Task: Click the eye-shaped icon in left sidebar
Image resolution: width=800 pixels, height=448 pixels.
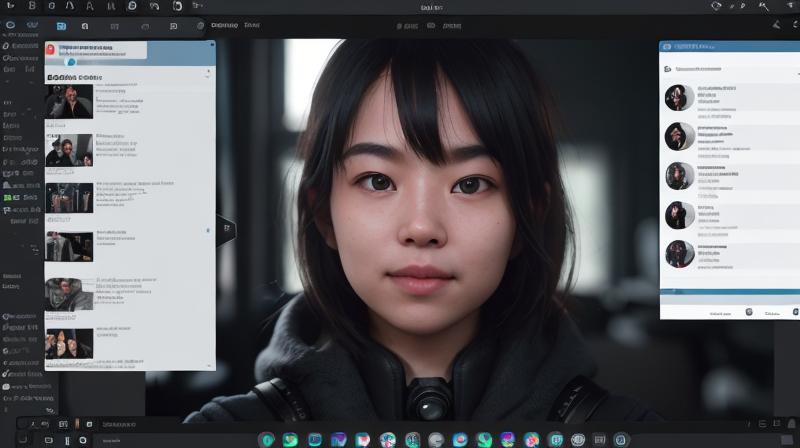Action: coord(10,24)
